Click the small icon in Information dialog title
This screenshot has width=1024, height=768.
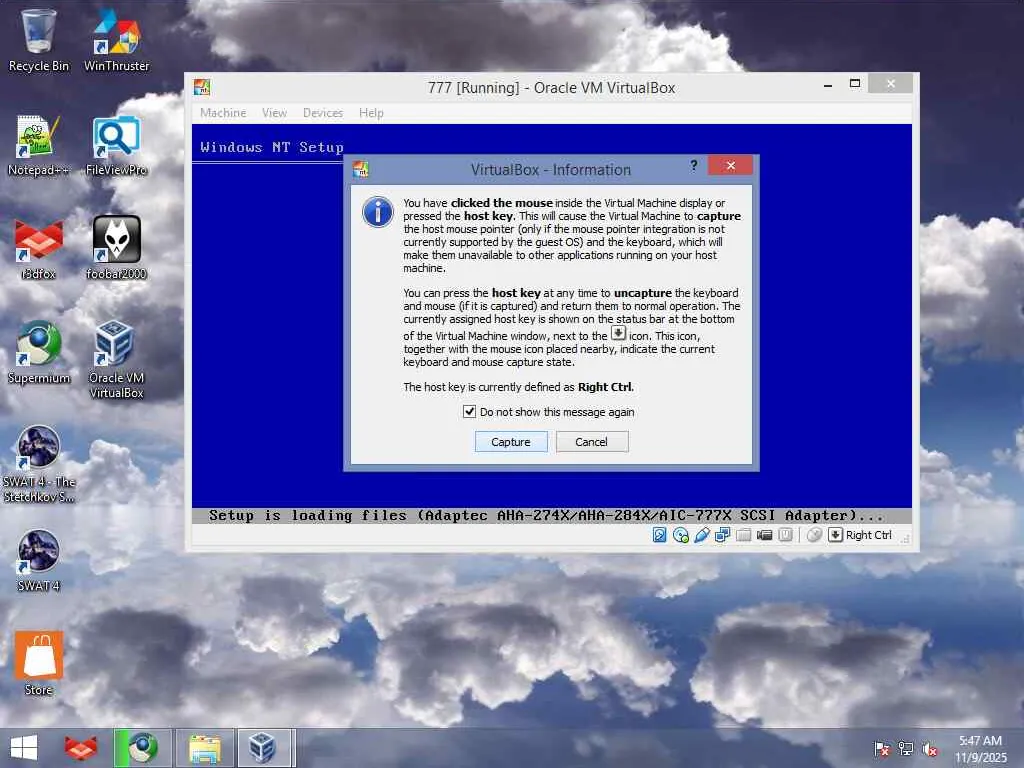click(x=360, y=170)
